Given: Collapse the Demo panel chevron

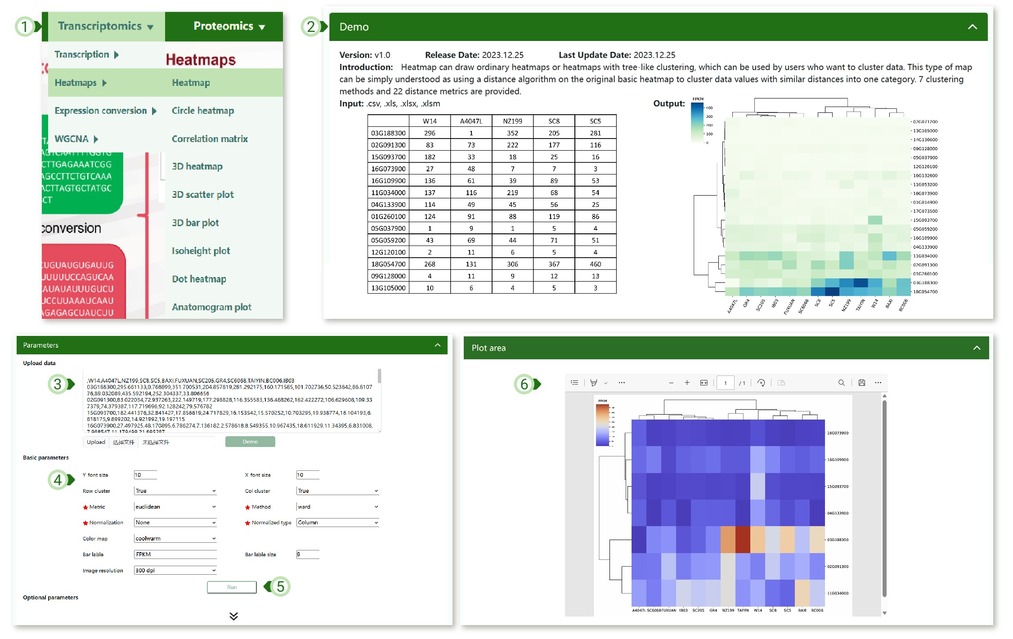Looking at the screenshot, I should [972, 27].
